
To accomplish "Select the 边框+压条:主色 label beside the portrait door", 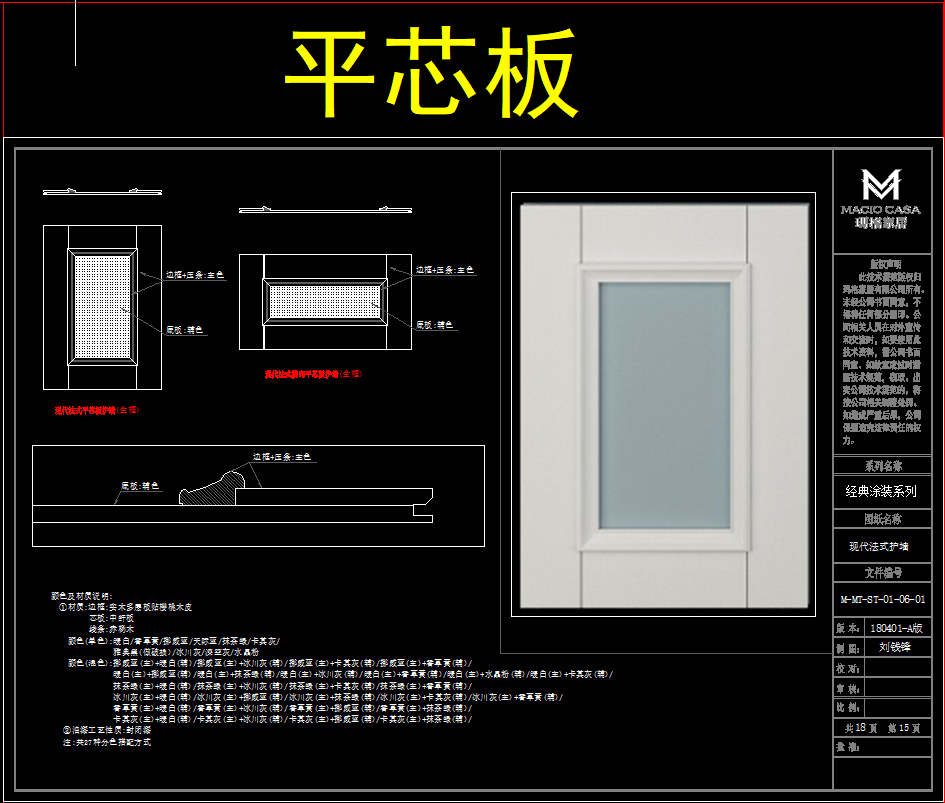I will pos(195,274).
